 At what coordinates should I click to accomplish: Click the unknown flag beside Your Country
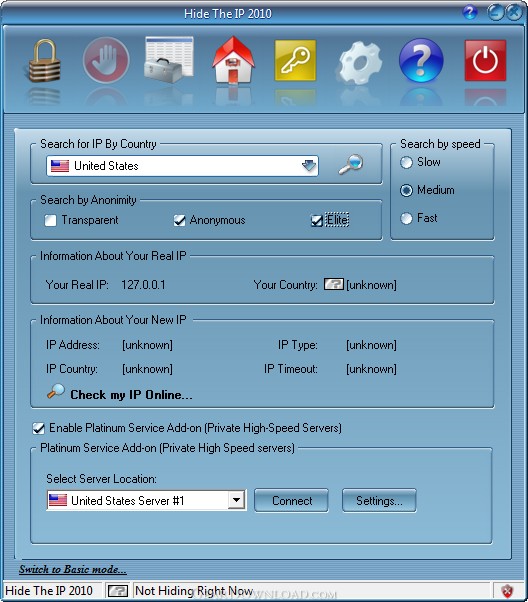pyautogui.click(x=334, y=284)
